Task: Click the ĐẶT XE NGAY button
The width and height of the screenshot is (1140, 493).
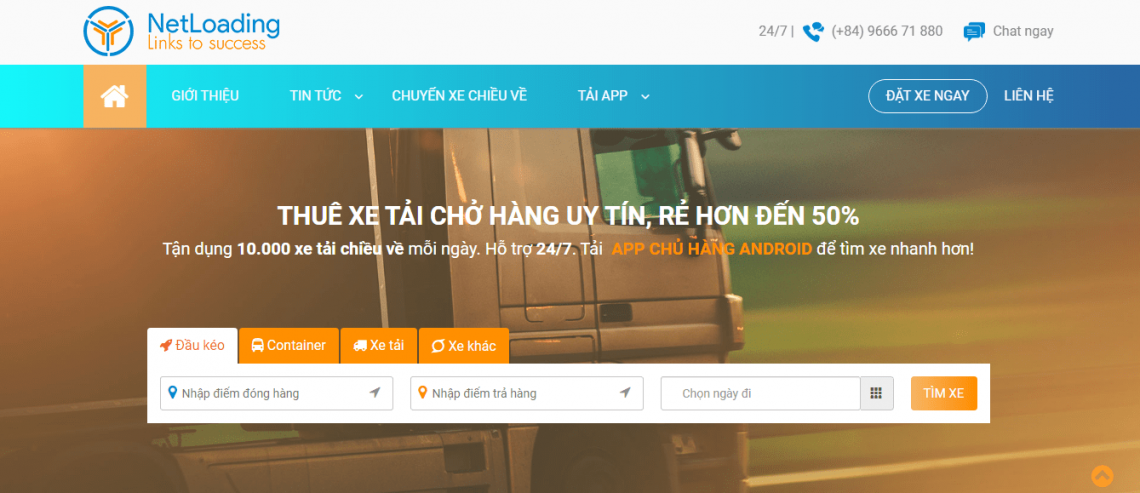Action: [928, 96]
